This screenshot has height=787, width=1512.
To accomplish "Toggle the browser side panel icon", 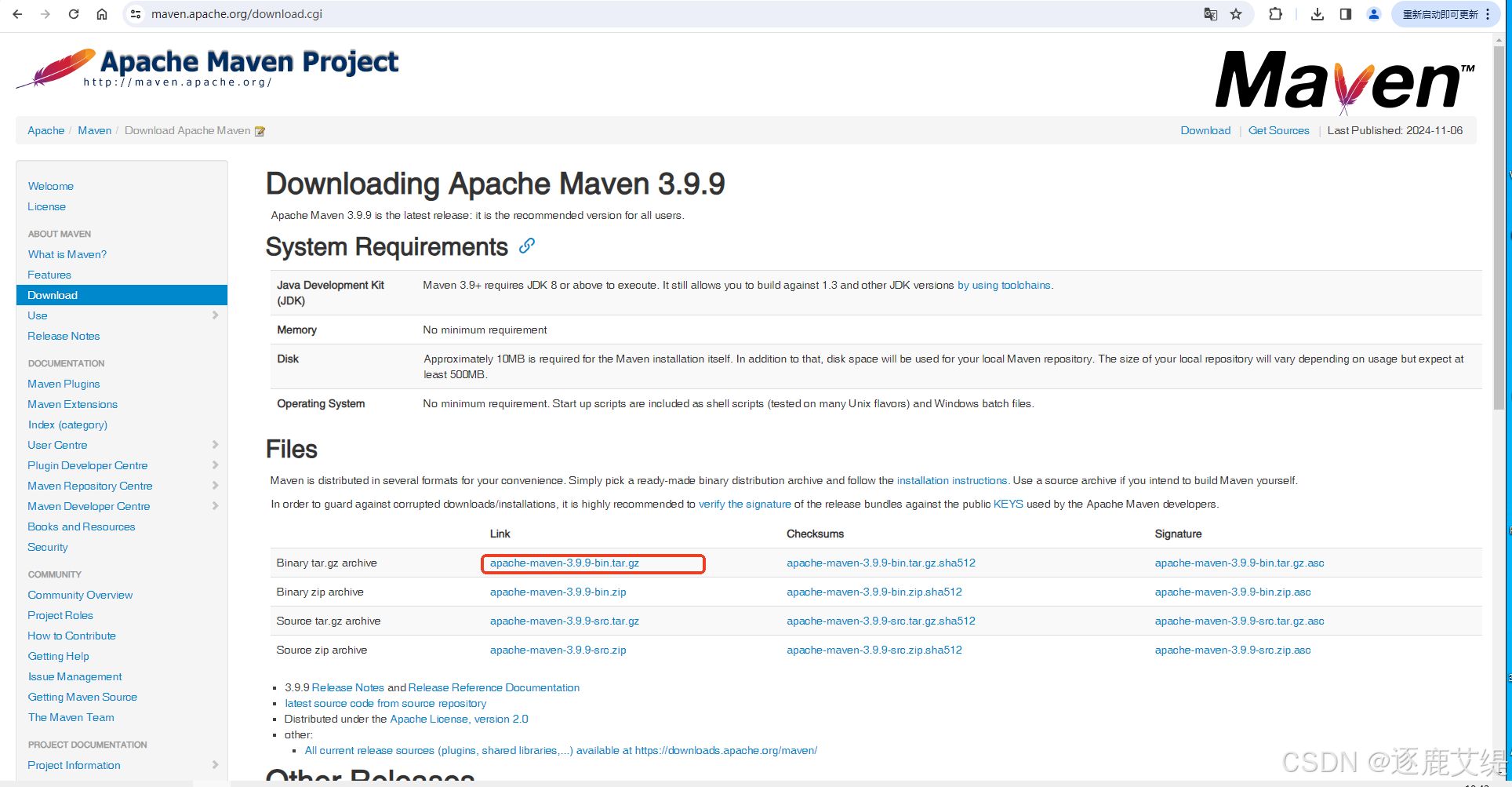I will (x=1346, y=14).
